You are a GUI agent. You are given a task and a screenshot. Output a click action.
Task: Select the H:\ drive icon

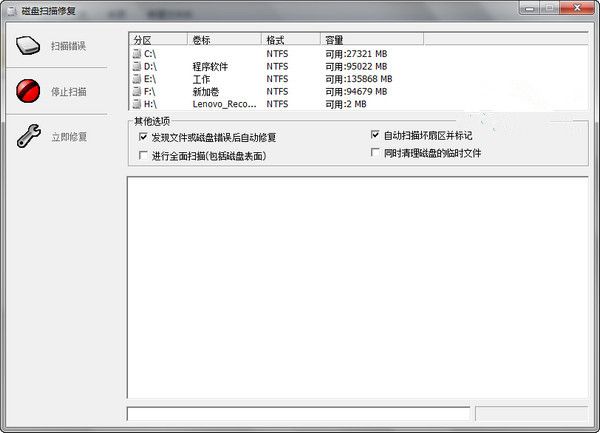coord(137,104)
